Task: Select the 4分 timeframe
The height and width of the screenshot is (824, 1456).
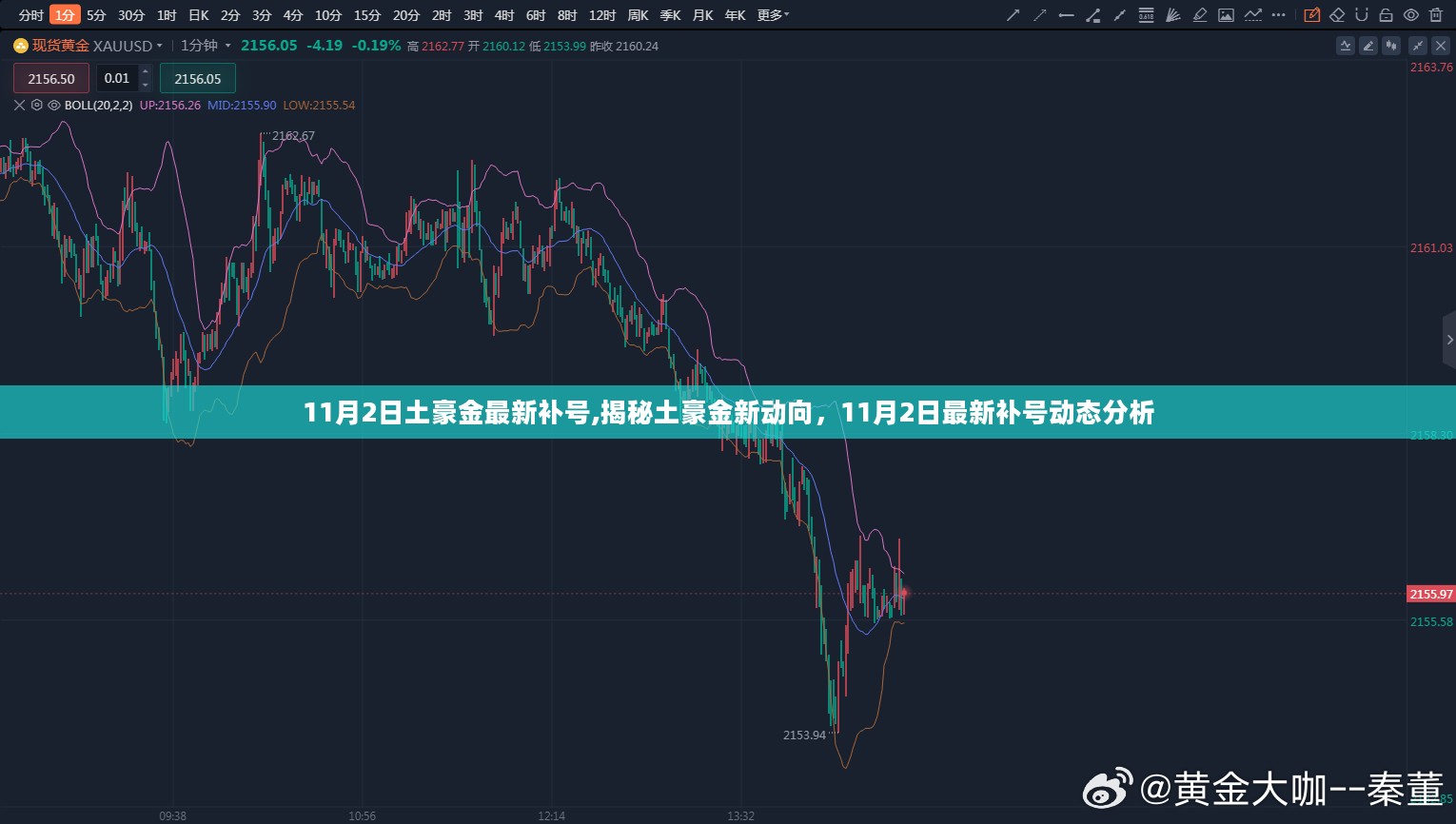Action: coord(293,15)
